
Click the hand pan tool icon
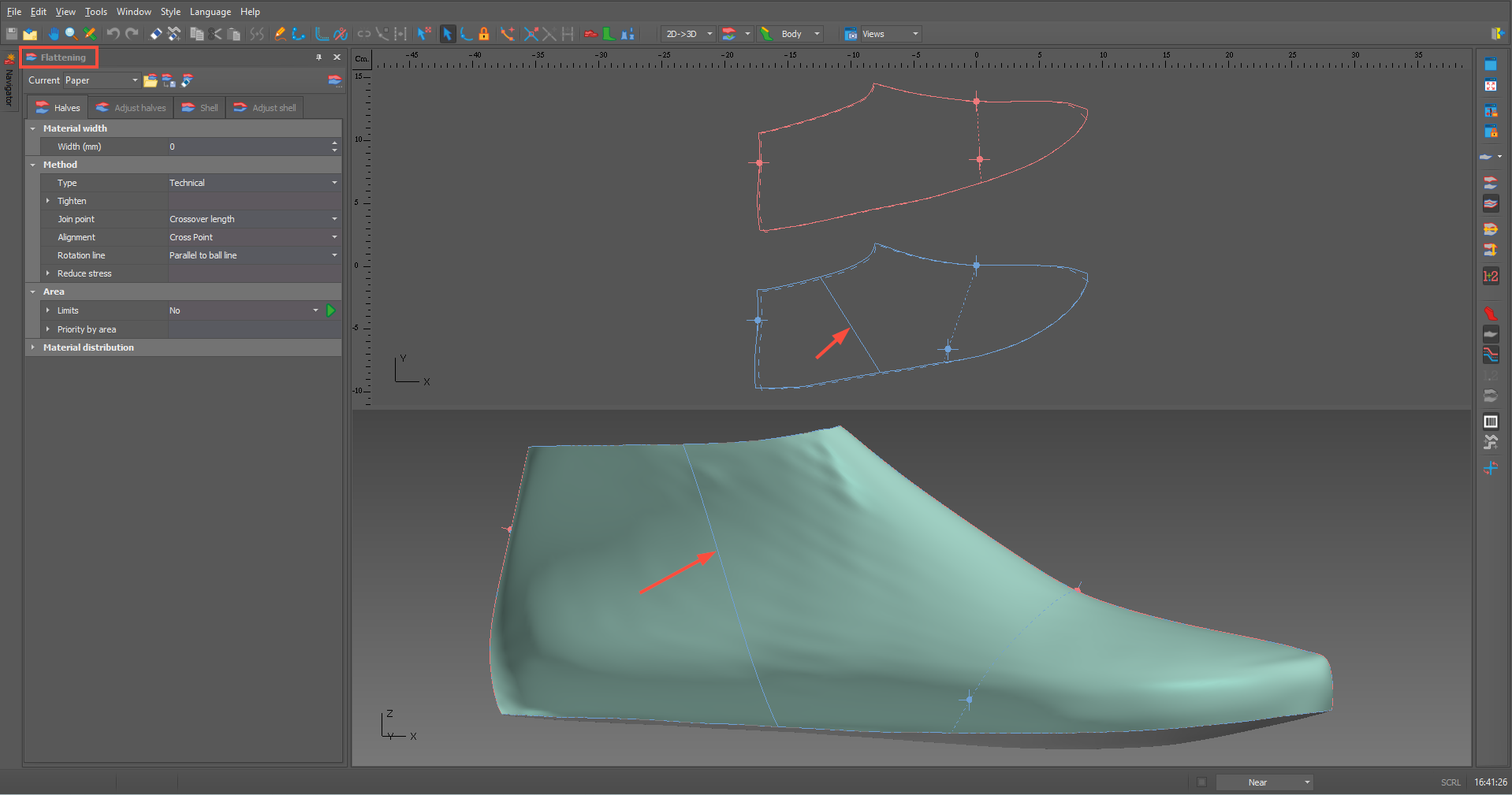tap(53, 34)
